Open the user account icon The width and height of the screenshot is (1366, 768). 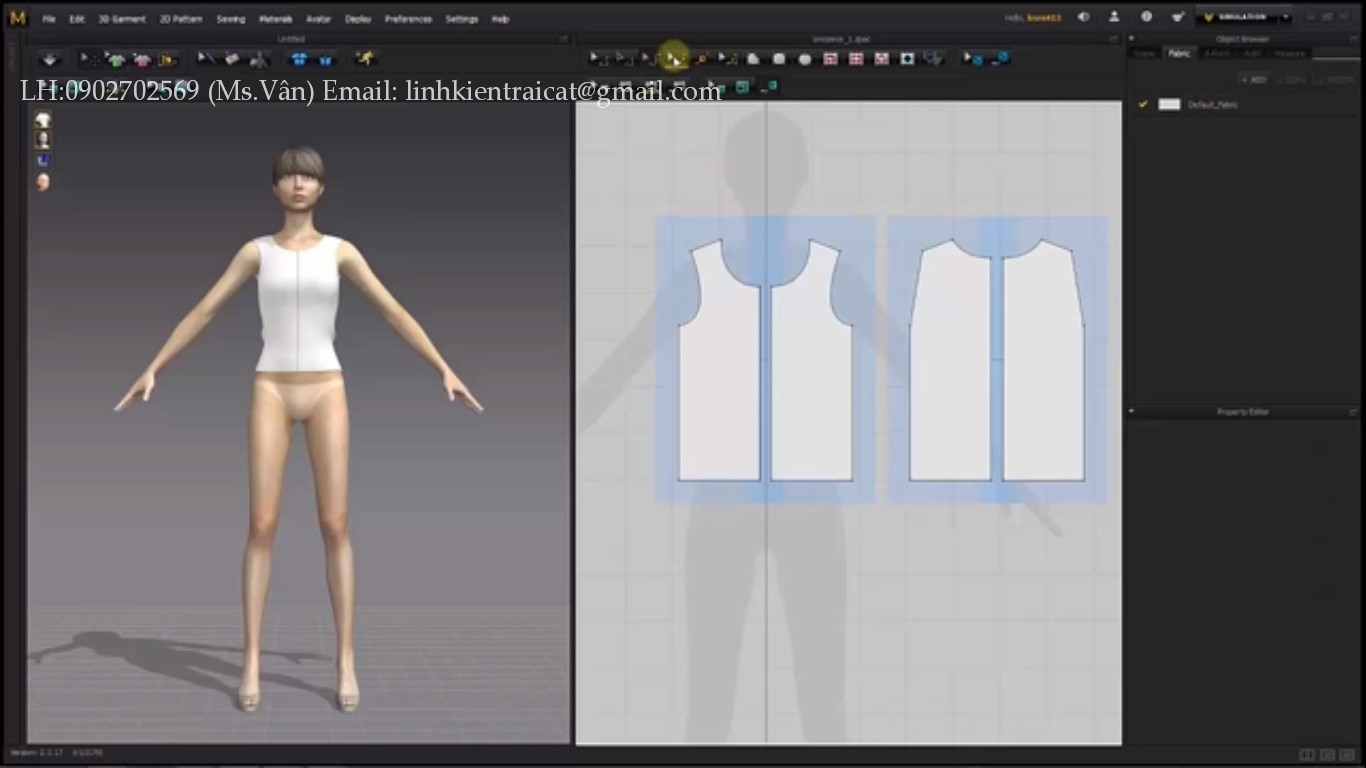click(x=1114, y=17)
